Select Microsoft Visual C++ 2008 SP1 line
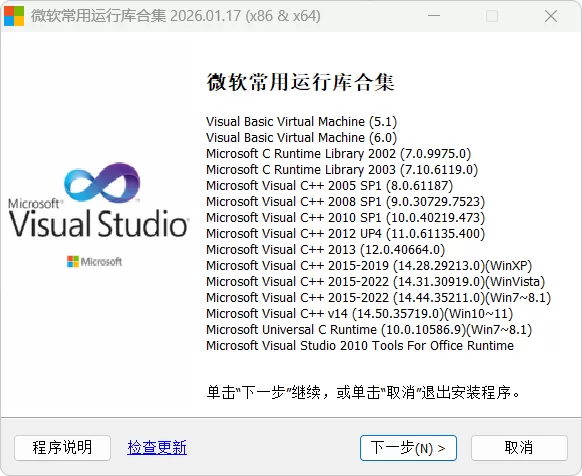Image resolution: width=582 pixels, height=476 pixels. point(346,201)
